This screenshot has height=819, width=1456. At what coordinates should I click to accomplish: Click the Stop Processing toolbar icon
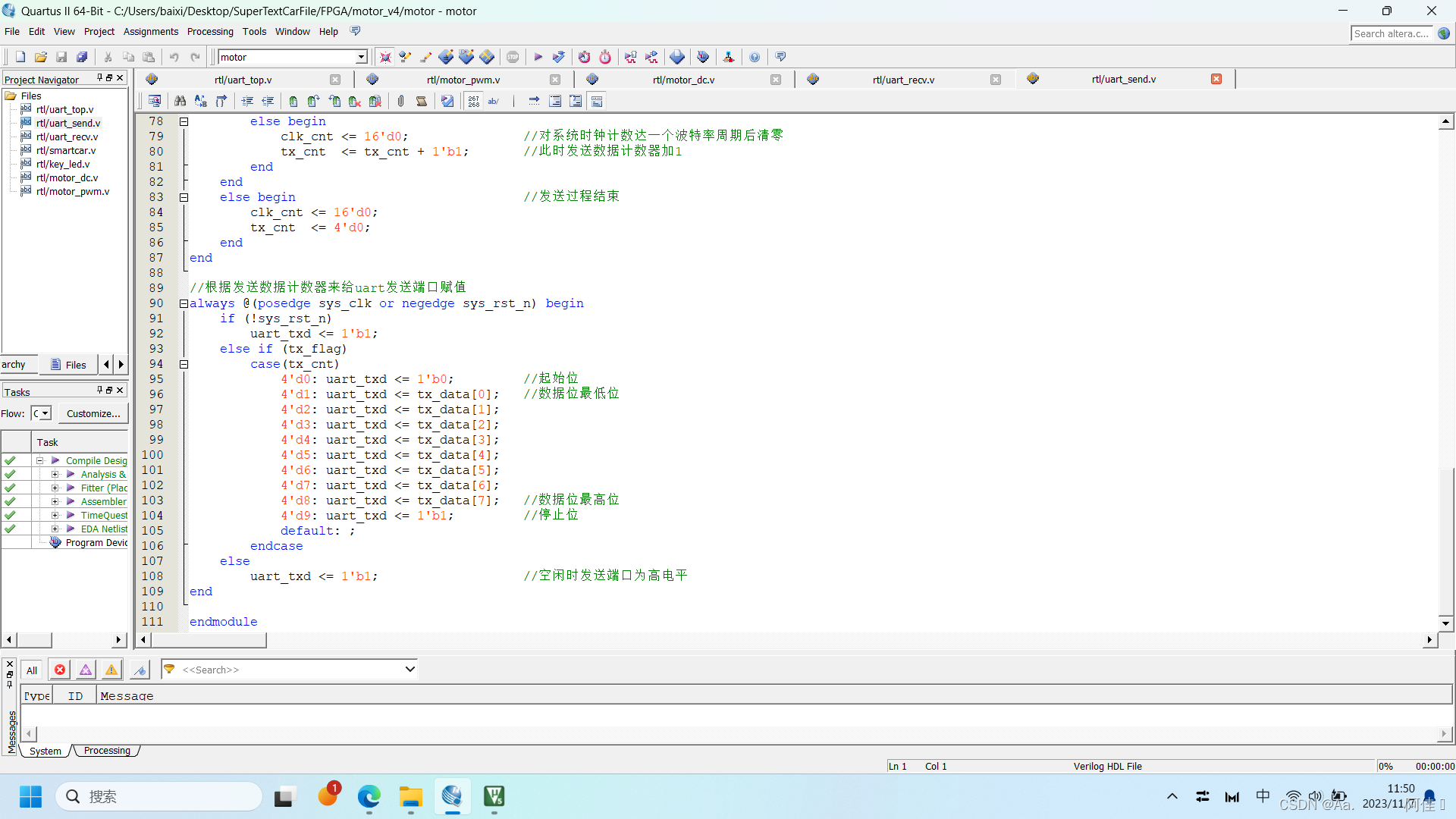point(513,57)
